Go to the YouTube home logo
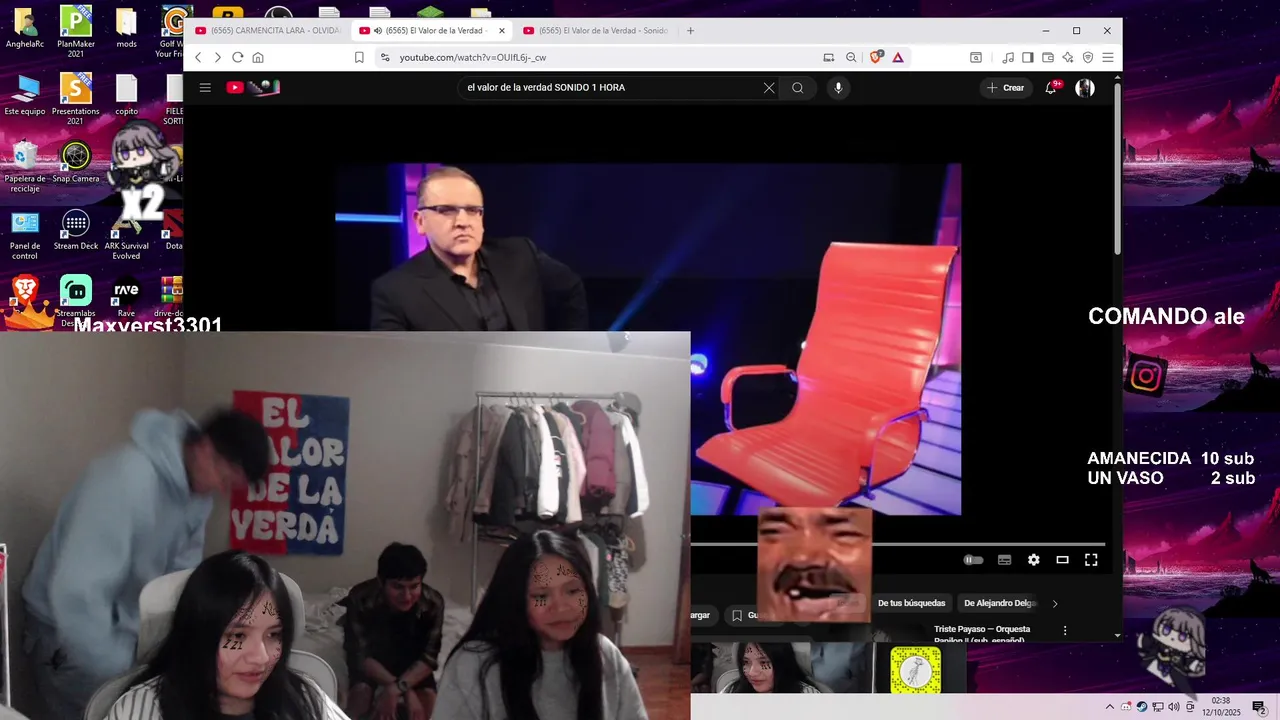1280x720 pixels. 253,88
